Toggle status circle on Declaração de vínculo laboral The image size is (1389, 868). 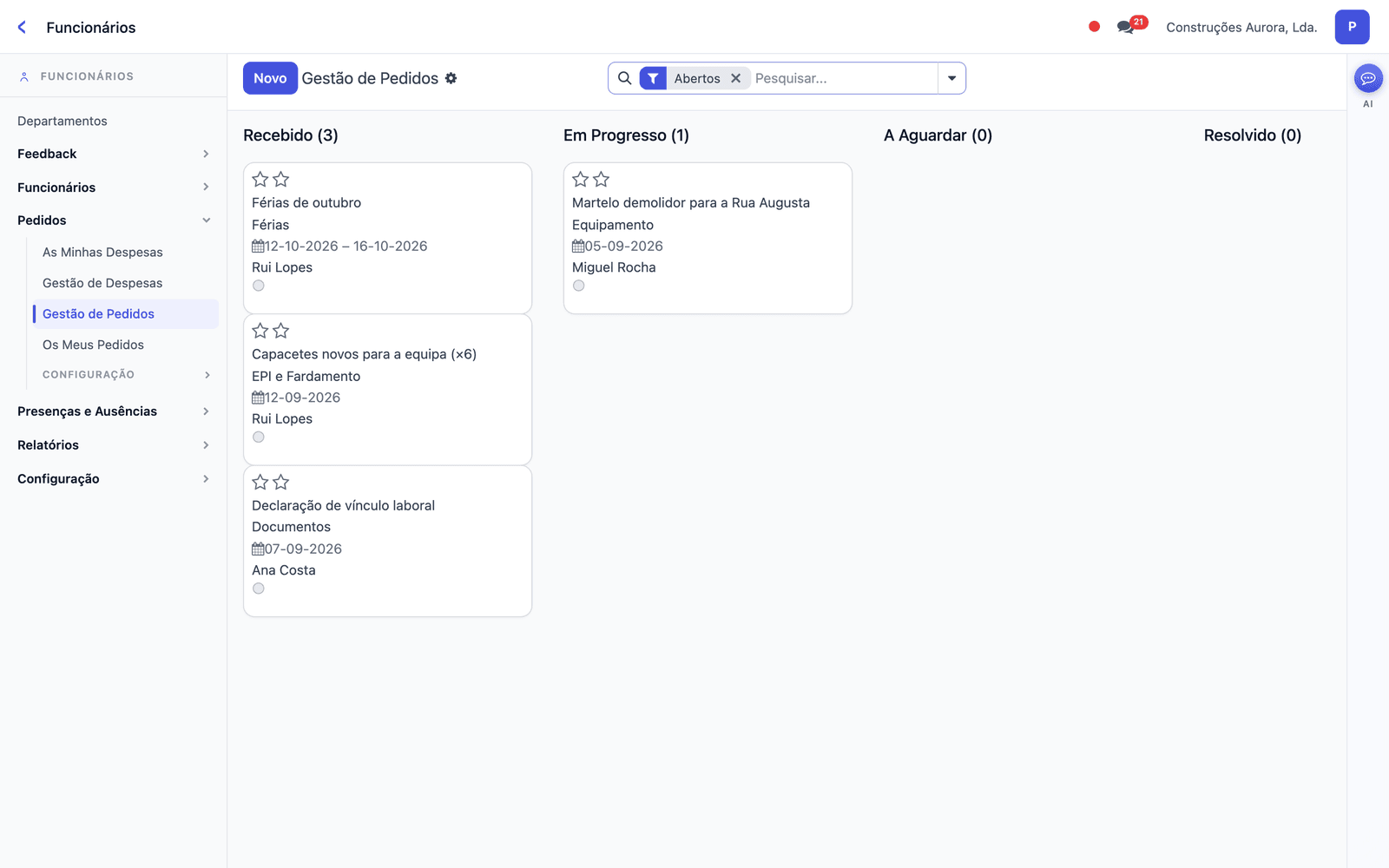tap(259, 589)
